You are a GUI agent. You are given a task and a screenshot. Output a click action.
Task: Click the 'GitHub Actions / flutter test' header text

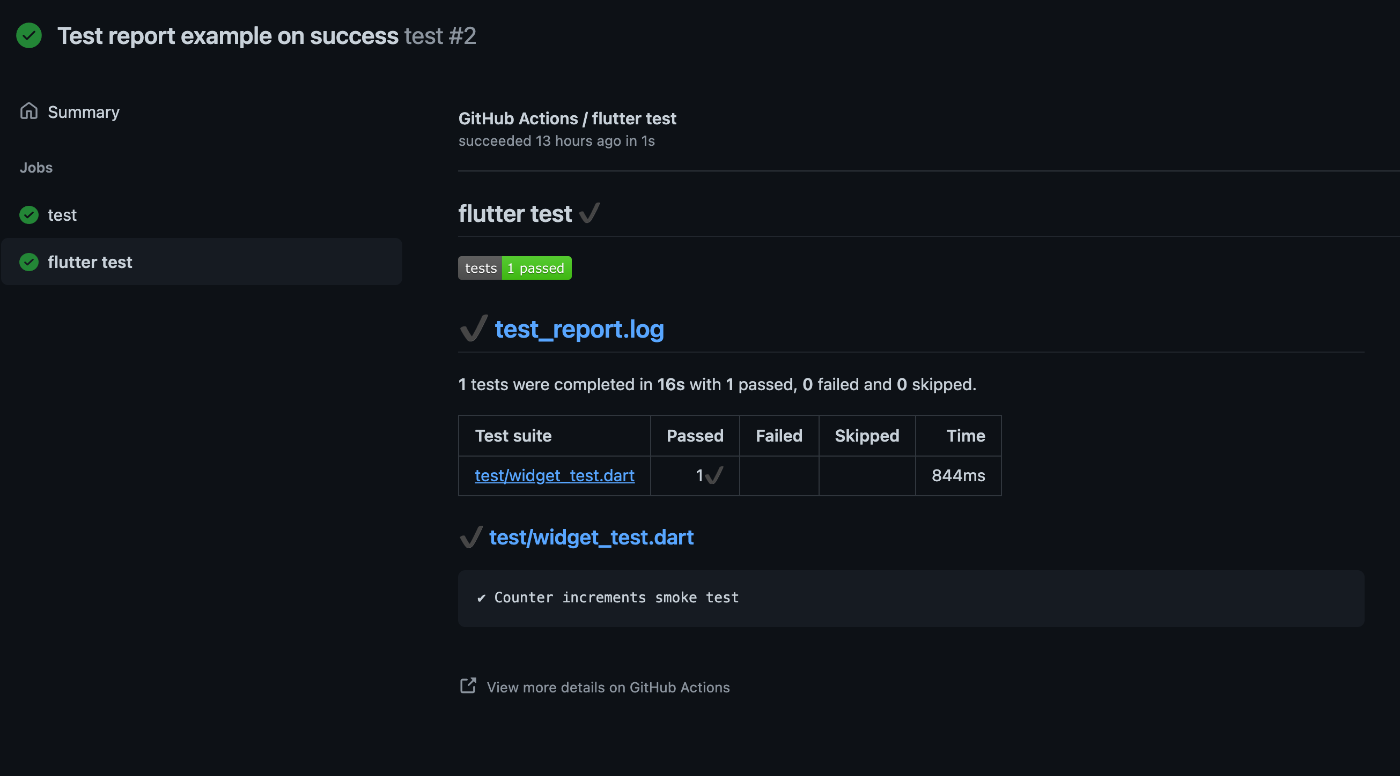point(567,118)
